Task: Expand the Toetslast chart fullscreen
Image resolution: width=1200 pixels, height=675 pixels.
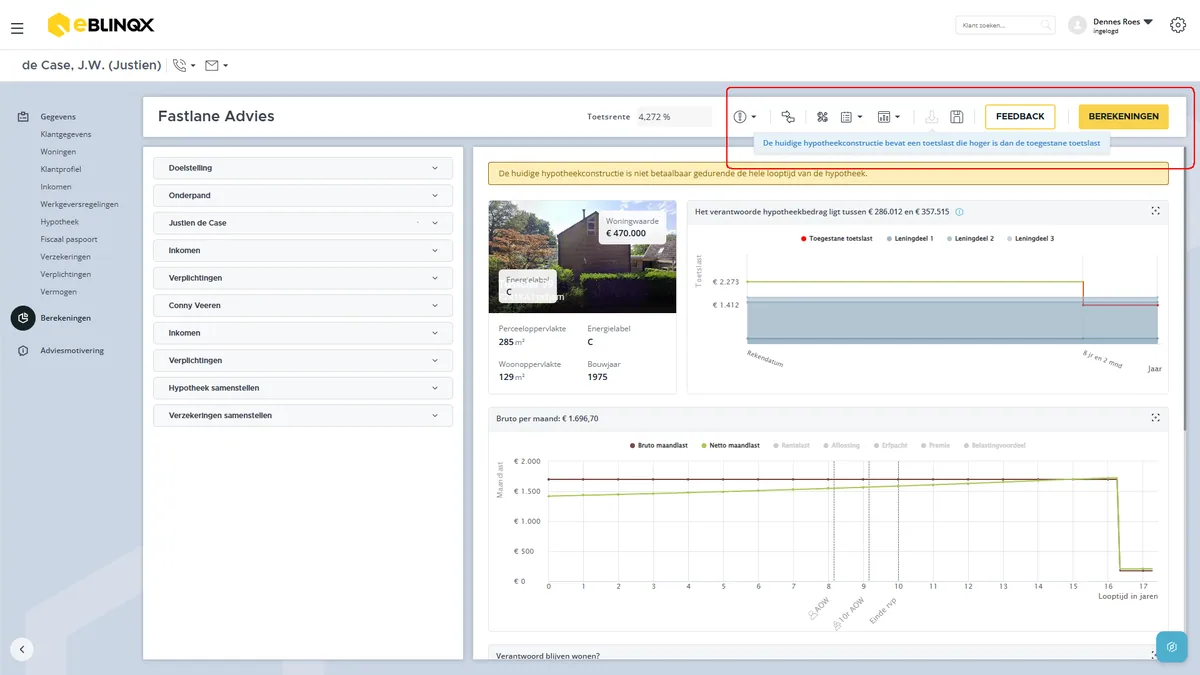Action: click(1155, 211)
